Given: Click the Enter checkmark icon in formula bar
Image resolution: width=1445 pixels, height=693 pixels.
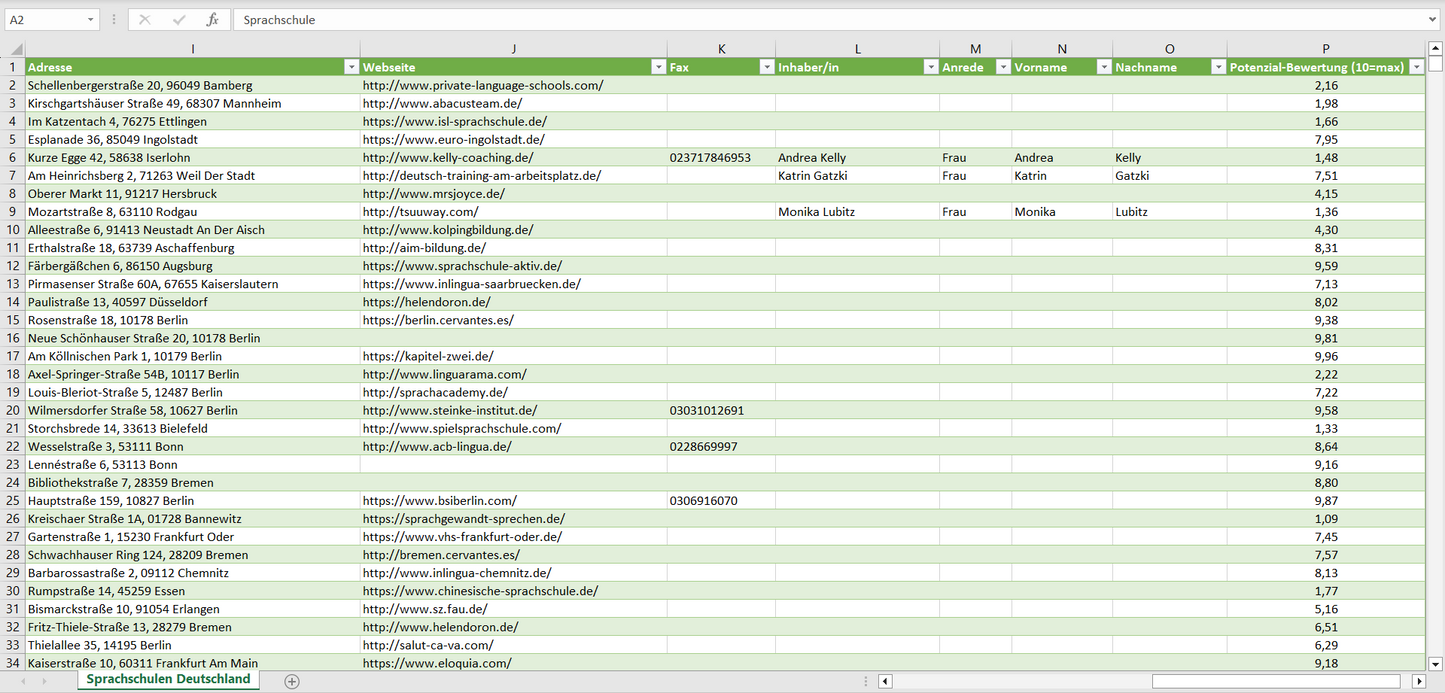Looking at the screenshot, I should point(179,20).
